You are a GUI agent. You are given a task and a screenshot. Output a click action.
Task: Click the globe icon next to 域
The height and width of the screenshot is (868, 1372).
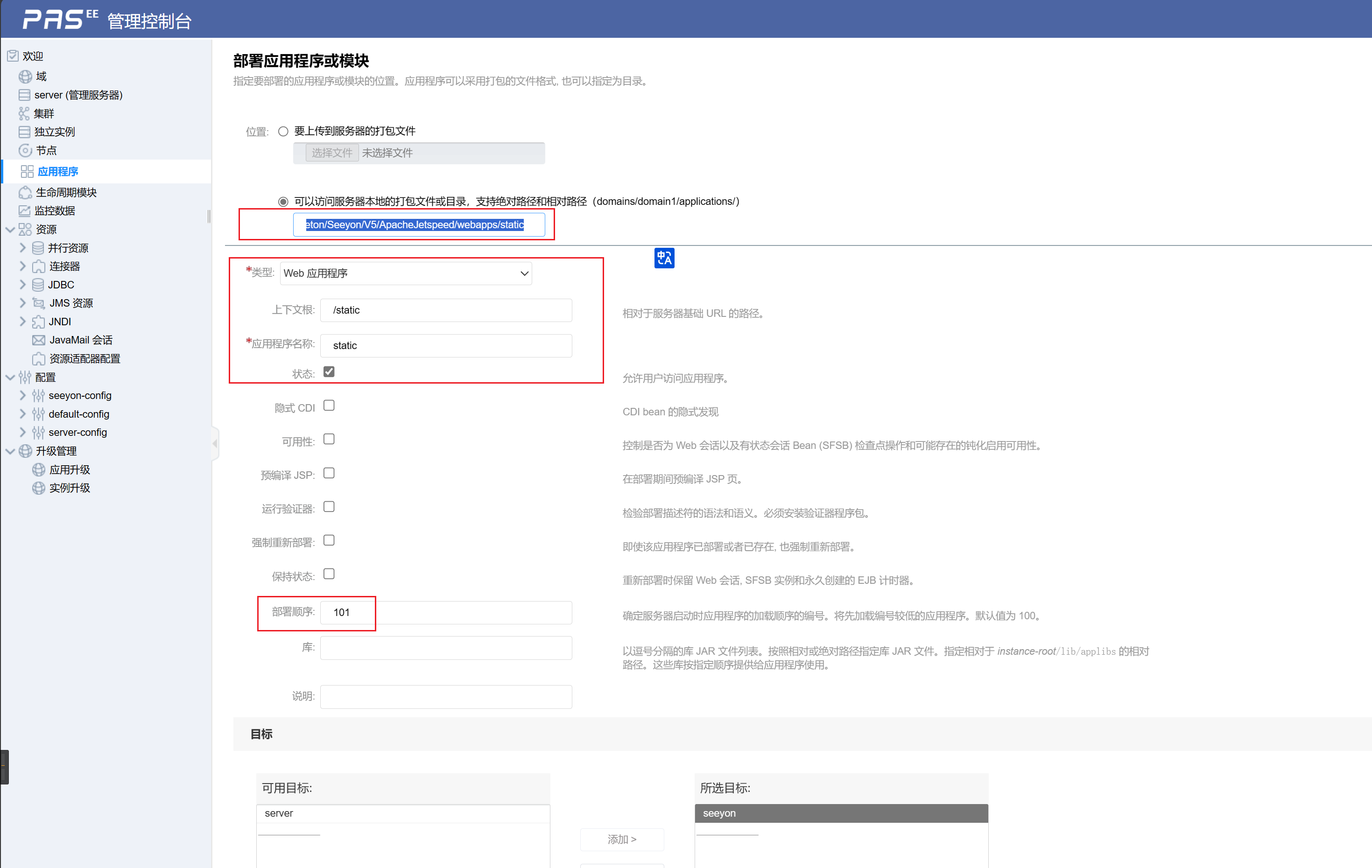(x=25, y=77)
